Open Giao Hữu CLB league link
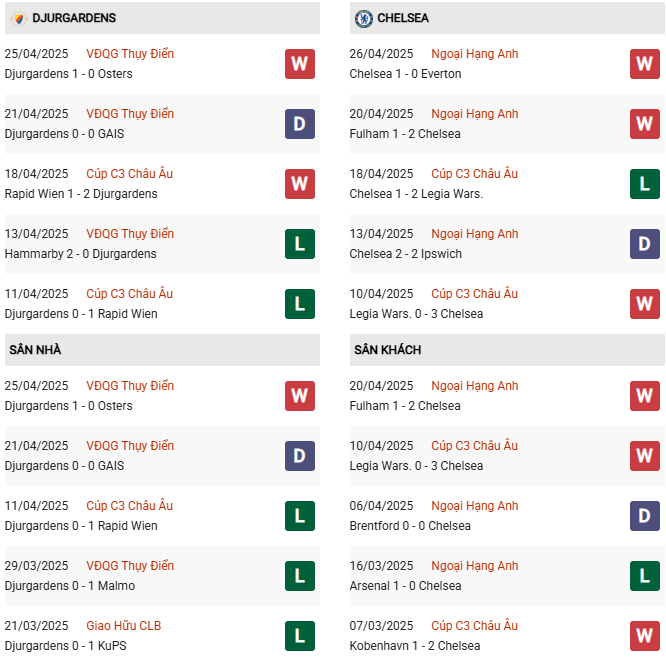 click(123, 626)
